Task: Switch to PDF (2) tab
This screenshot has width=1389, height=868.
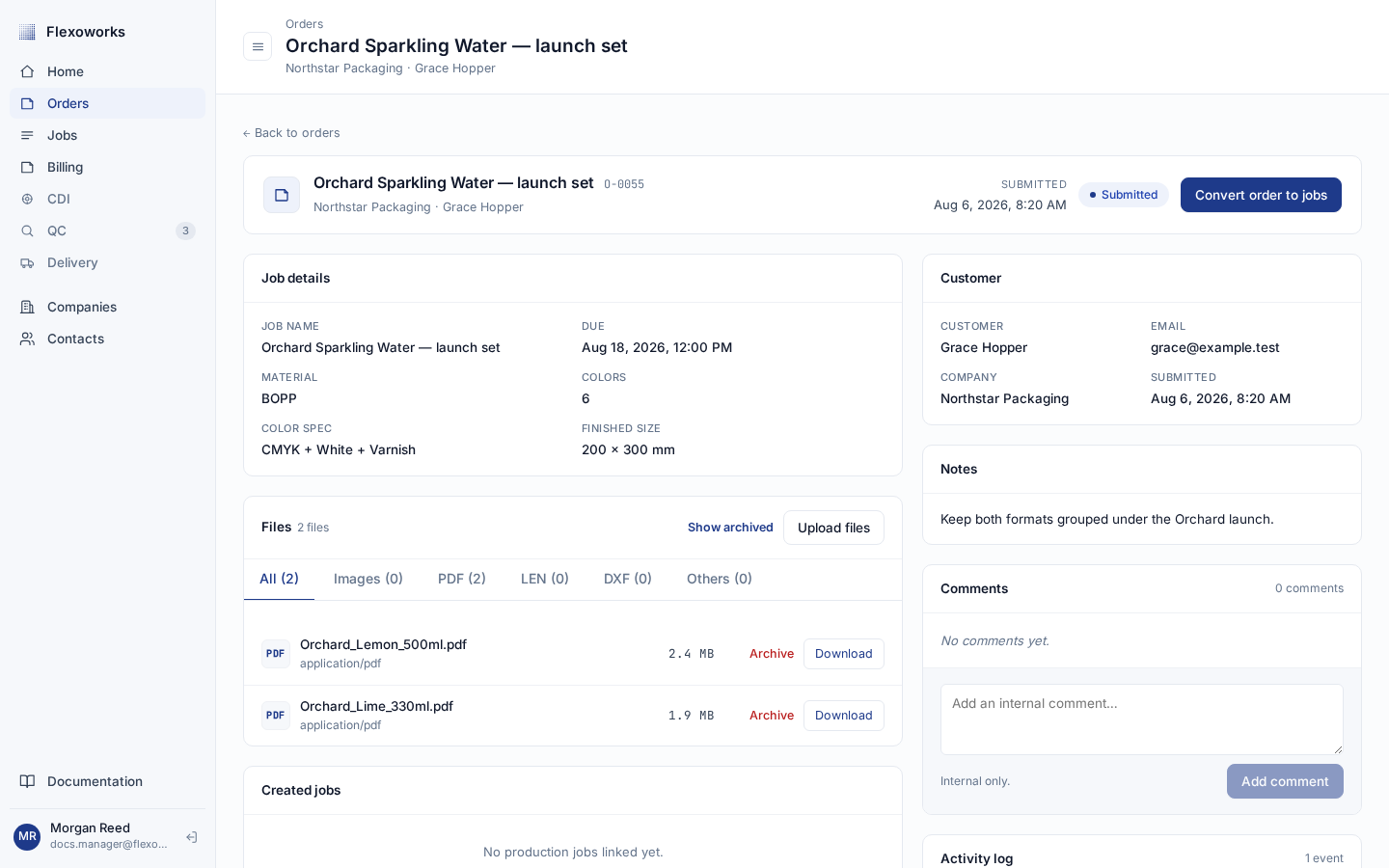Action: pyautogui.click(x=462, y=579)
